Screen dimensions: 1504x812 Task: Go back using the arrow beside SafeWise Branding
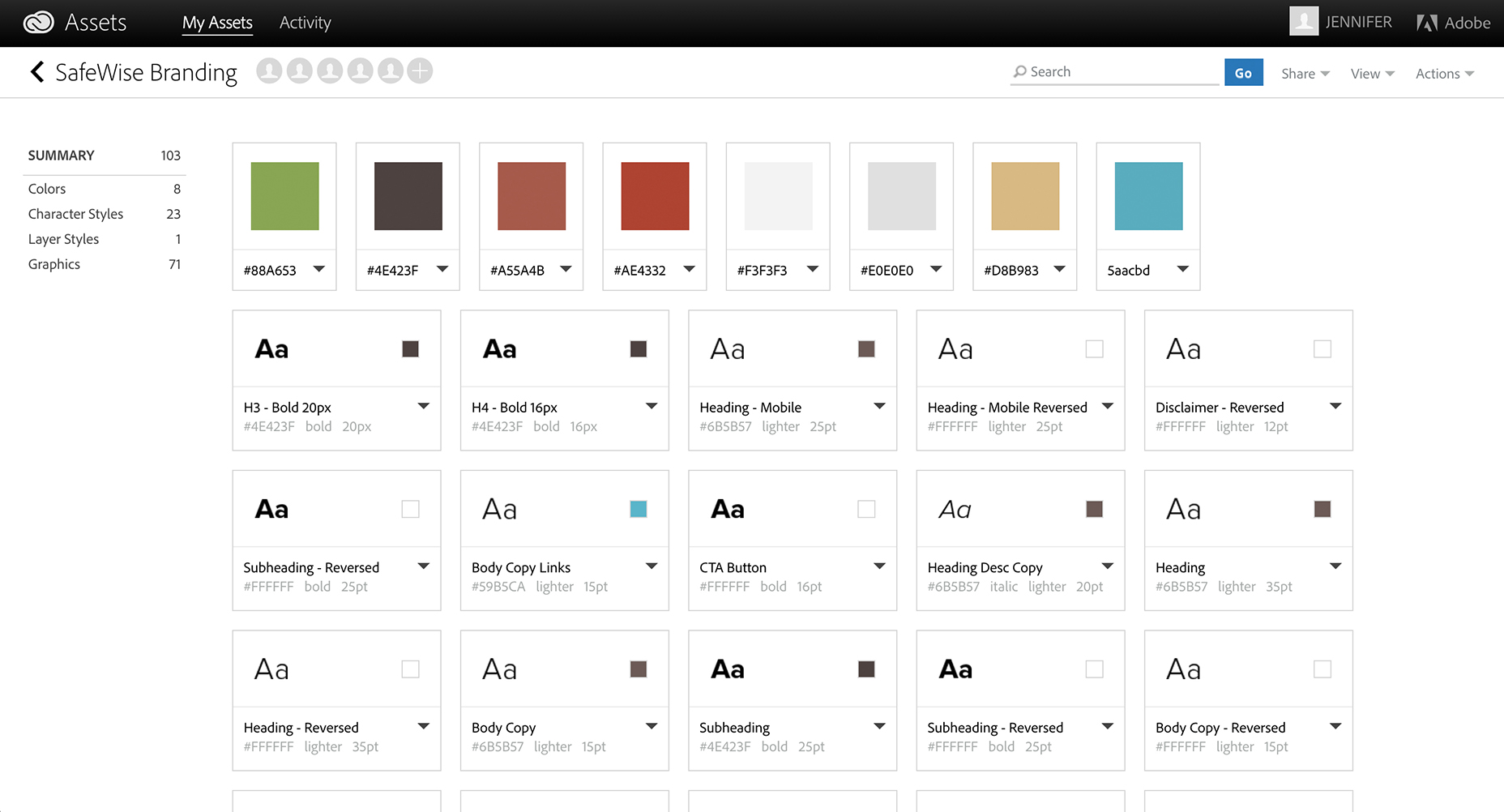(36, 72)
